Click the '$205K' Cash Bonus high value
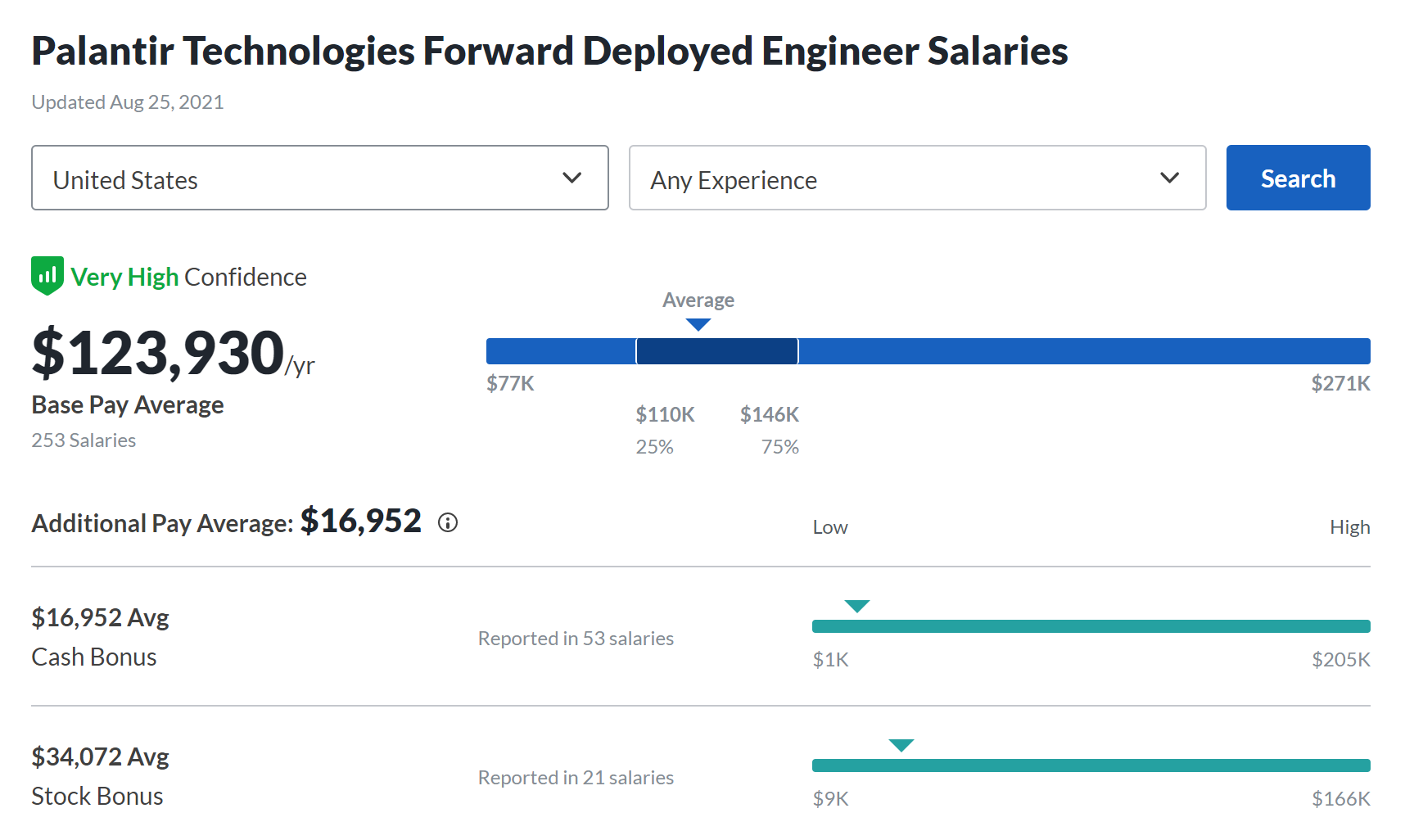Image resolution: width=1405 pixels, height=840 pixels. [x=1341, y=659]
